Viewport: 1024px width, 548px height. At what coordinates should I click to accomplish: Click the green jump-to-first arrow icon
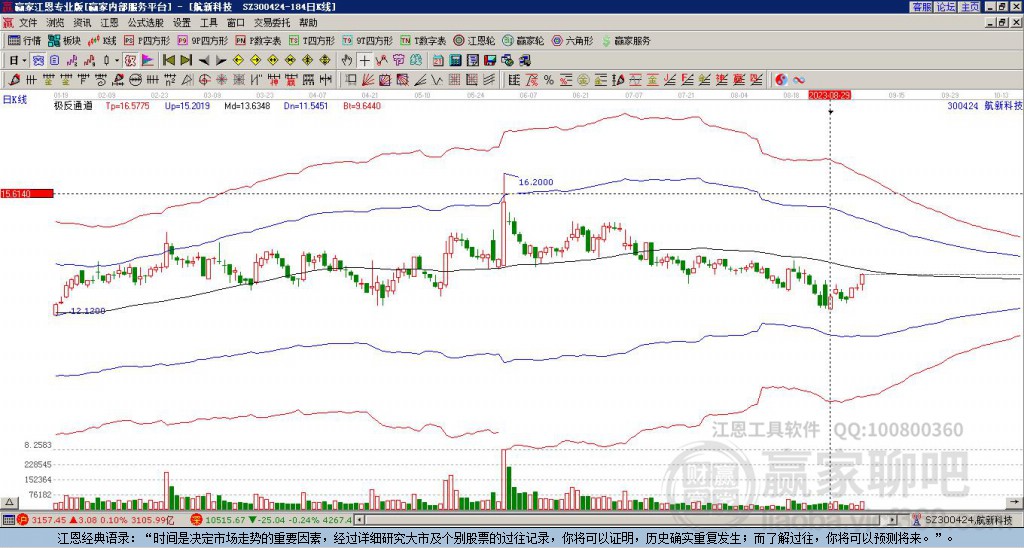point(169,61)
